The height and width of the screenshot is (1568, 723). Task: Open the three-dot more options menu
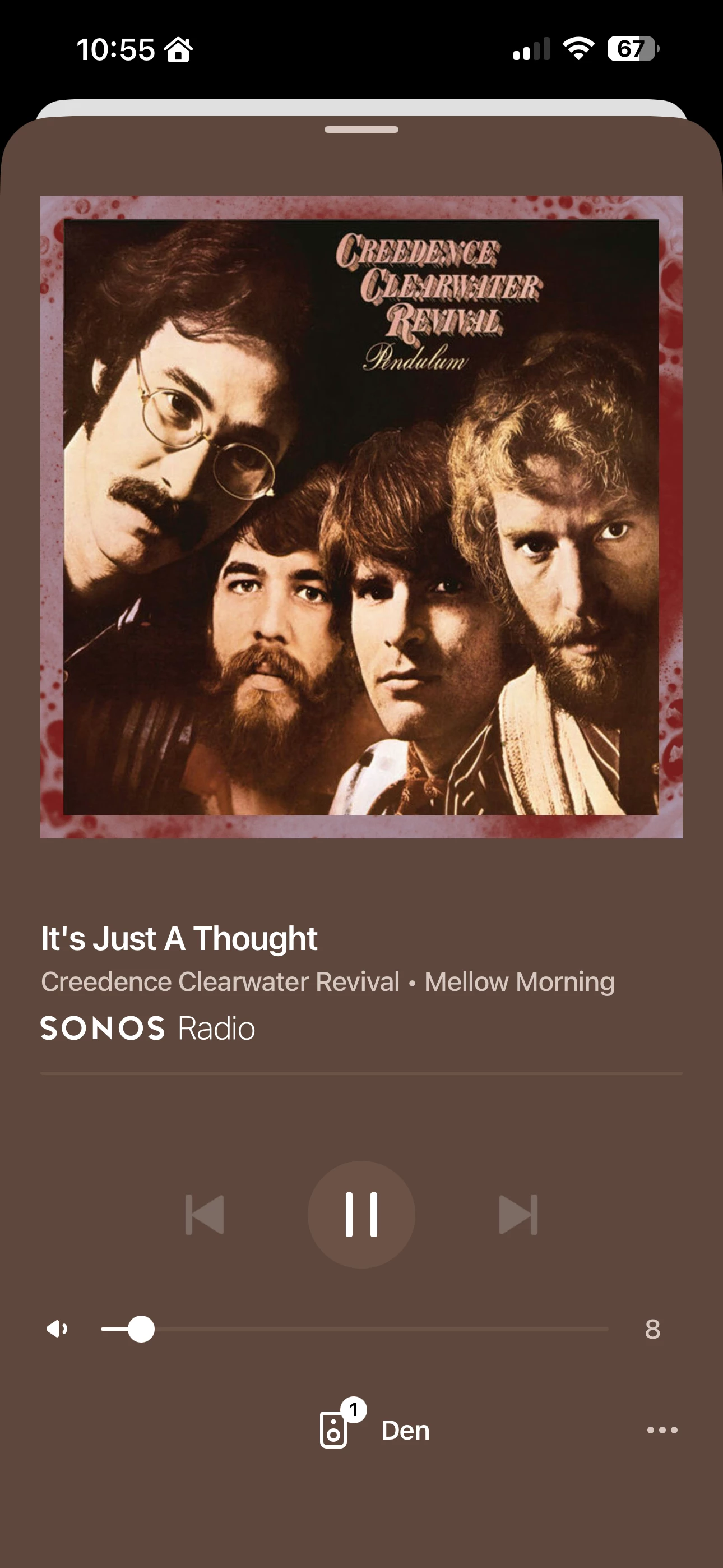tap(662, 1430)
